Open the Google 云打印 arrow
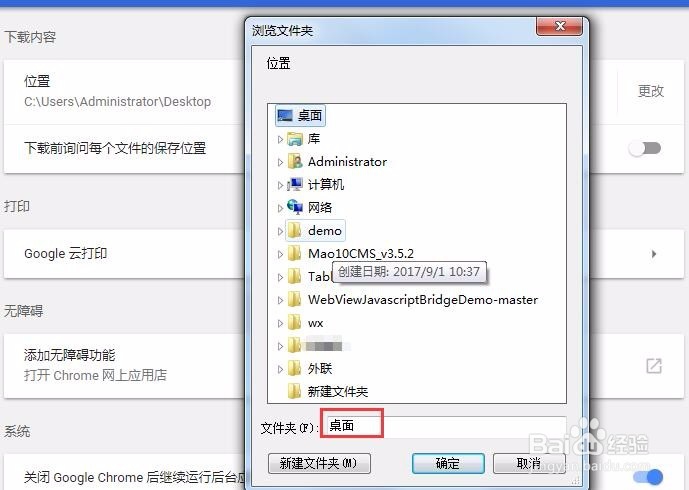 pos(654,254)
